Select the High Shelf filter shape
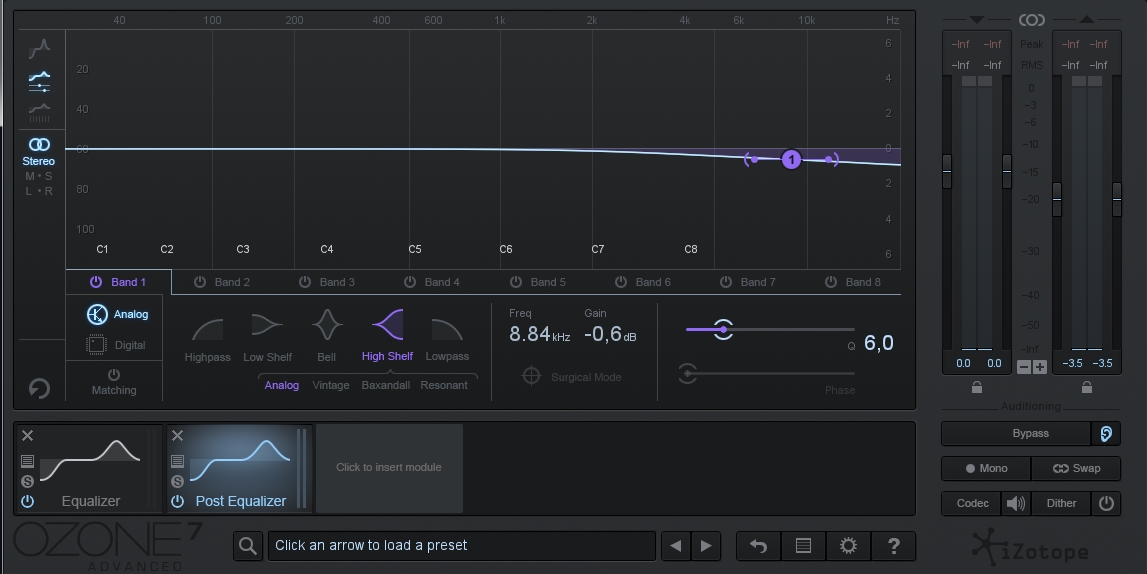 (x=387, y=328)
